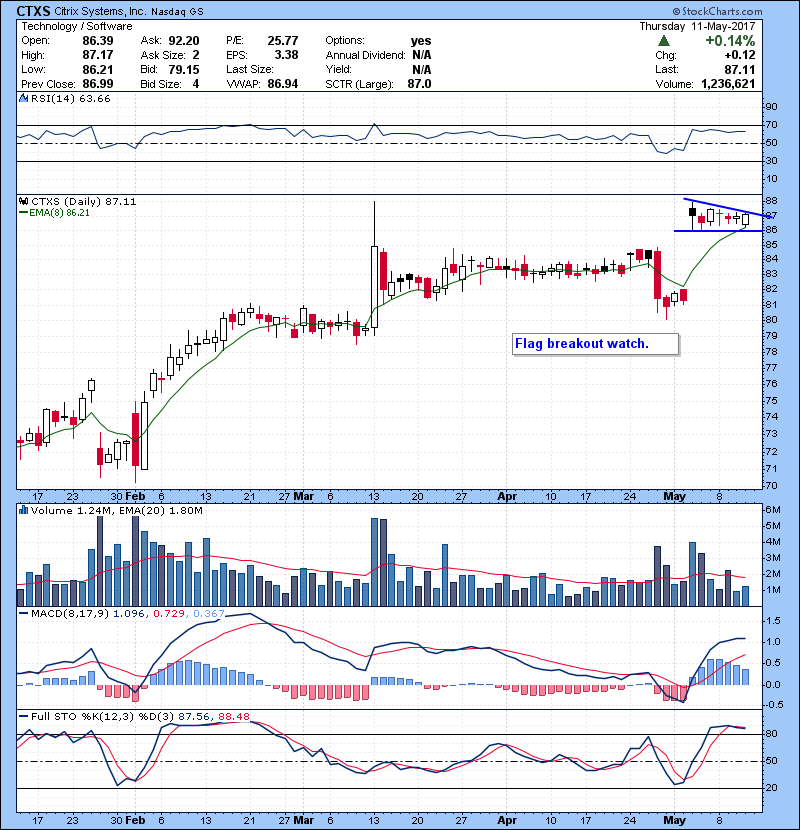The width and height of the screenshot is (800, 830).
Task: Click the RSI indicator icon beside RSI(14)
Action: click(x=23, y=98)
